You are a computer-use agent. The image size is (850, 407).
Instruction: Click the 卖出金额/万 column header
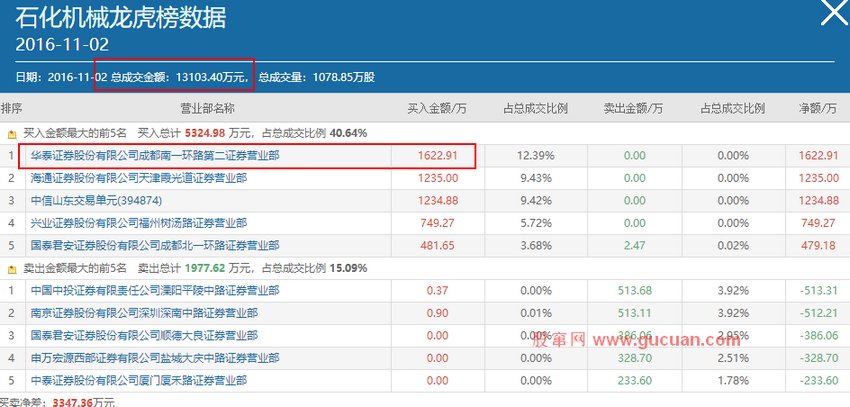point(634,108)
